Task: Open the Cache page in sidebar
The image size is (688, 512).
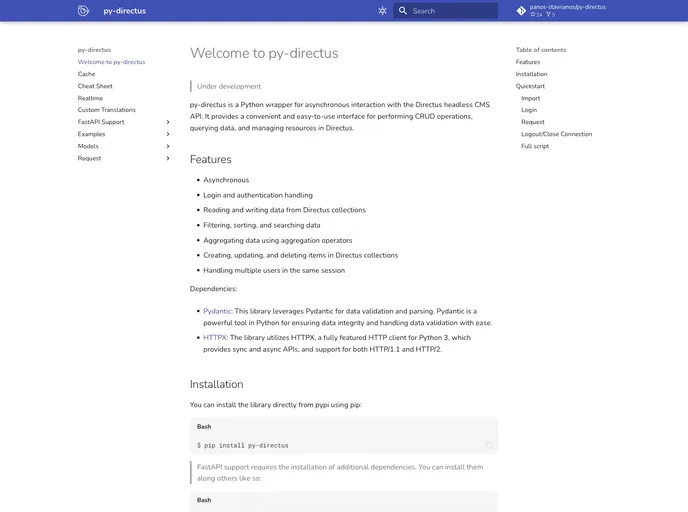Action: (x=86, y=74)
